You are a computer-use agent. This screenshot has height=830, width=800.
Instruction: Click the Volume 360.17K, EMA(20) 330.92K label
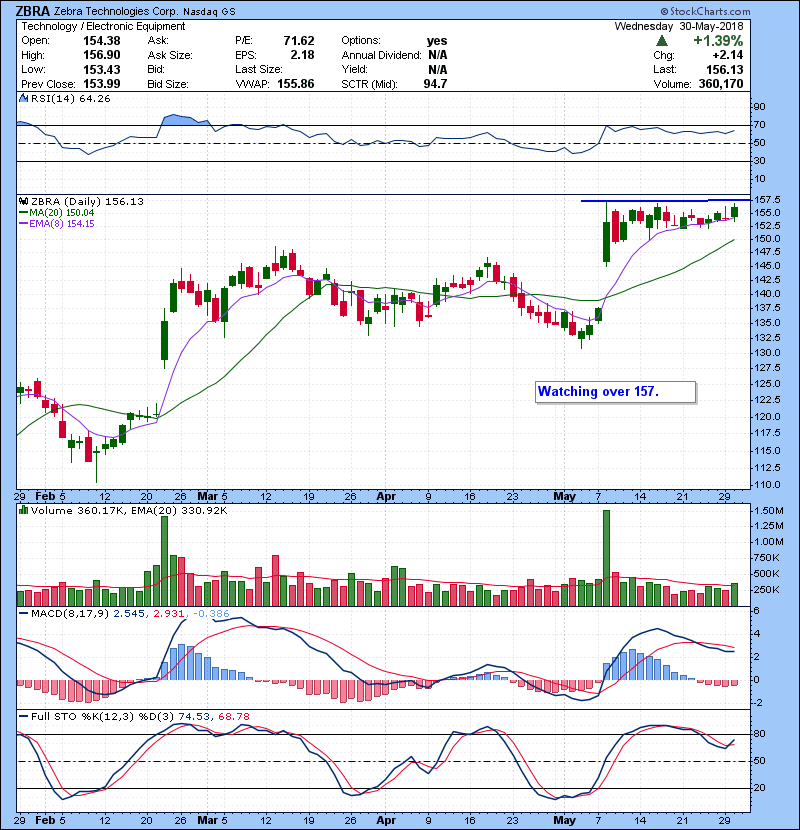coord(129,510)
